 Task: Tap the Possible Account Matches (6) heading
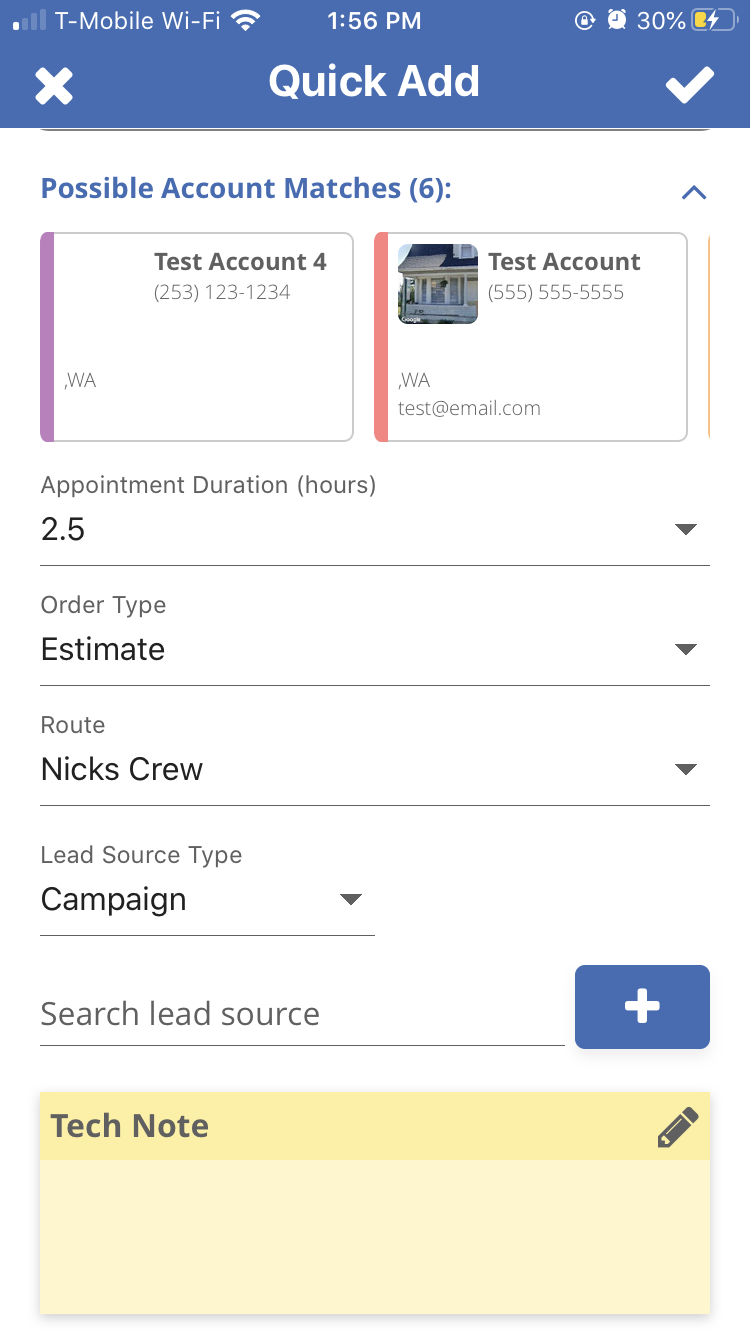click(x=246, y=188)
